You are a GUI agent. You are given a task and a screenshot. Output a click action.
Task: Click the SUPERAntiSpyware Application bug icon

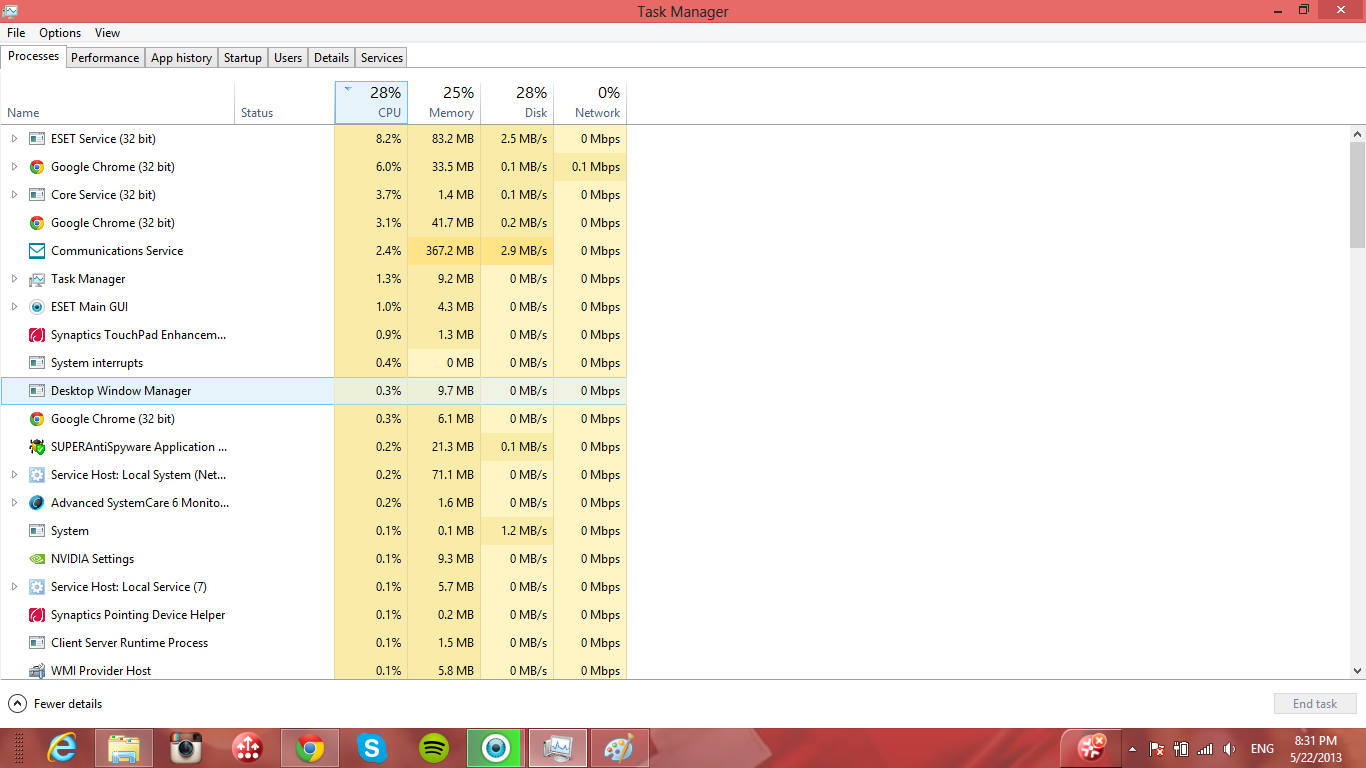(x=37, y=447)
